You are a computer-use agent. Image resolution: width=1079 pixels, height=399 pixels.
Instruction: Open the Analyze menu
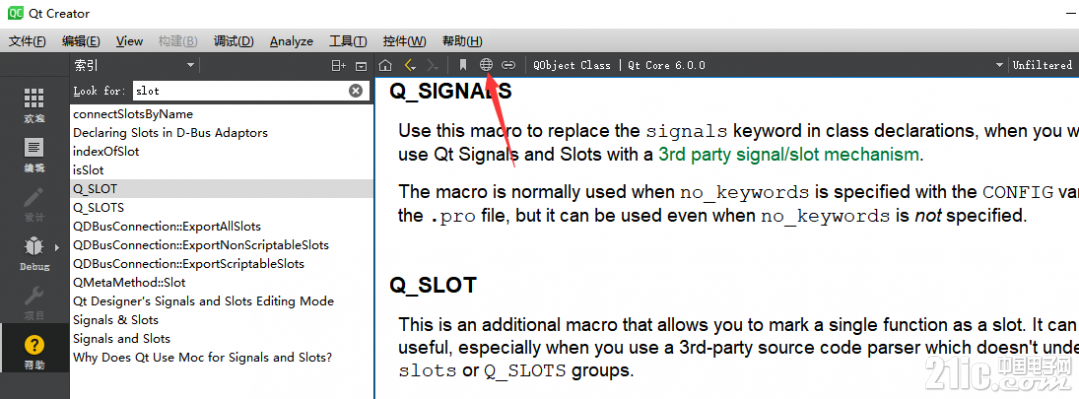(x=291, y=41)
